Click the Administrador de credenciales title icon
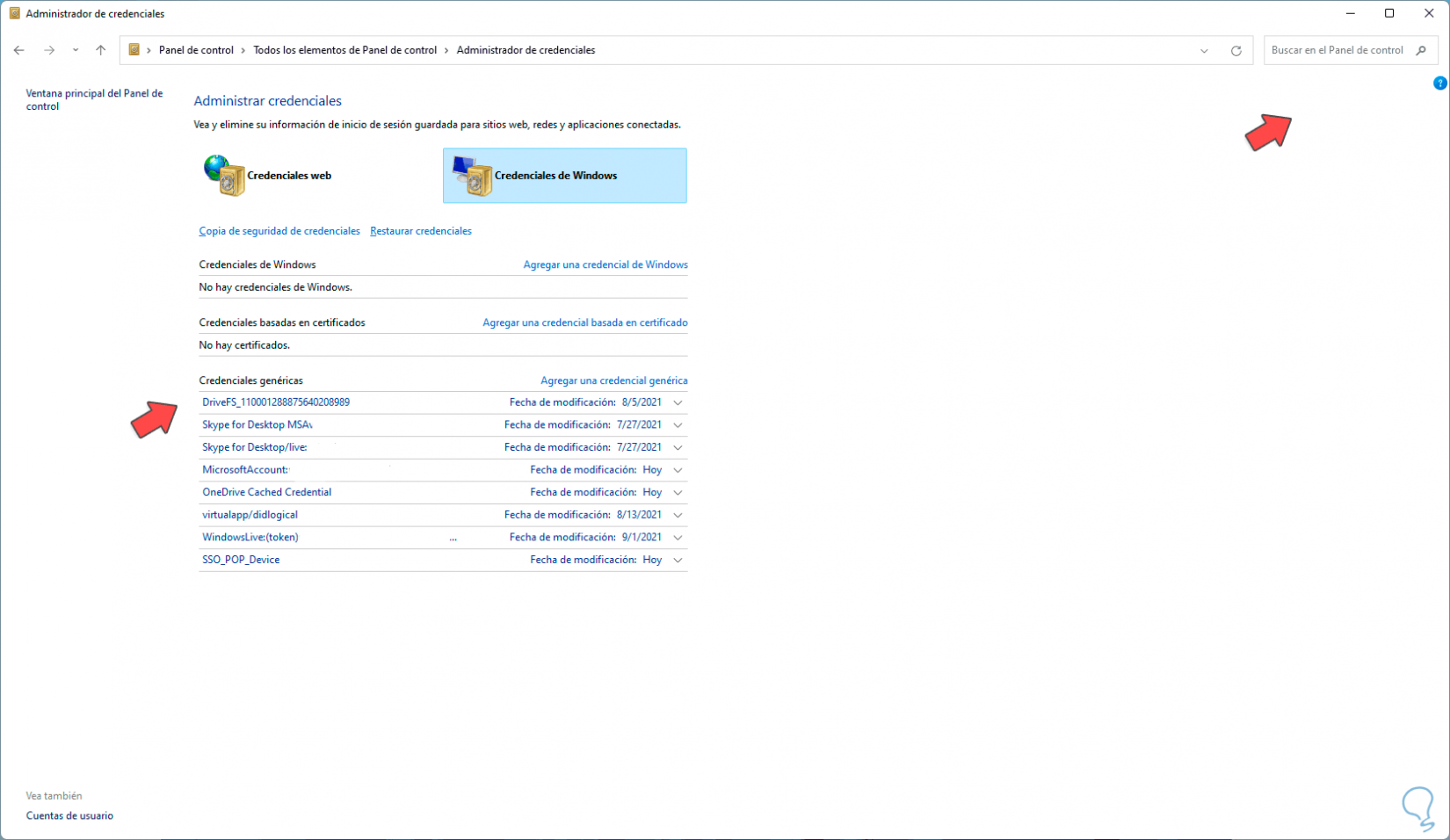Viewport: 1450px width, 840px height. click(14, 13)
